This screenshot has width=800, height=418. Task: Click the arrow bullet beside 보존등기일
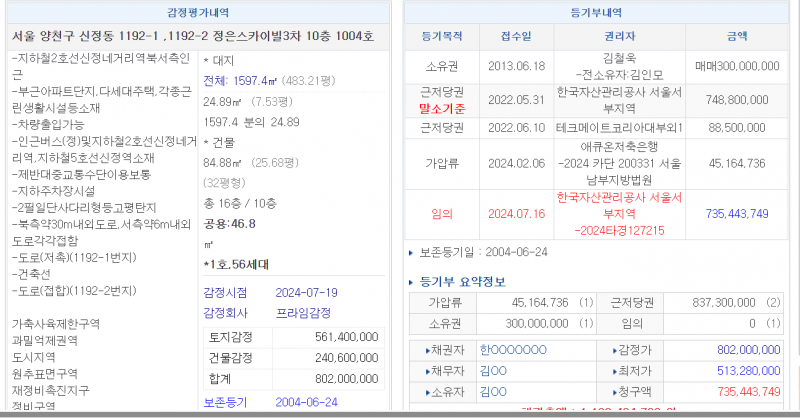412,250
